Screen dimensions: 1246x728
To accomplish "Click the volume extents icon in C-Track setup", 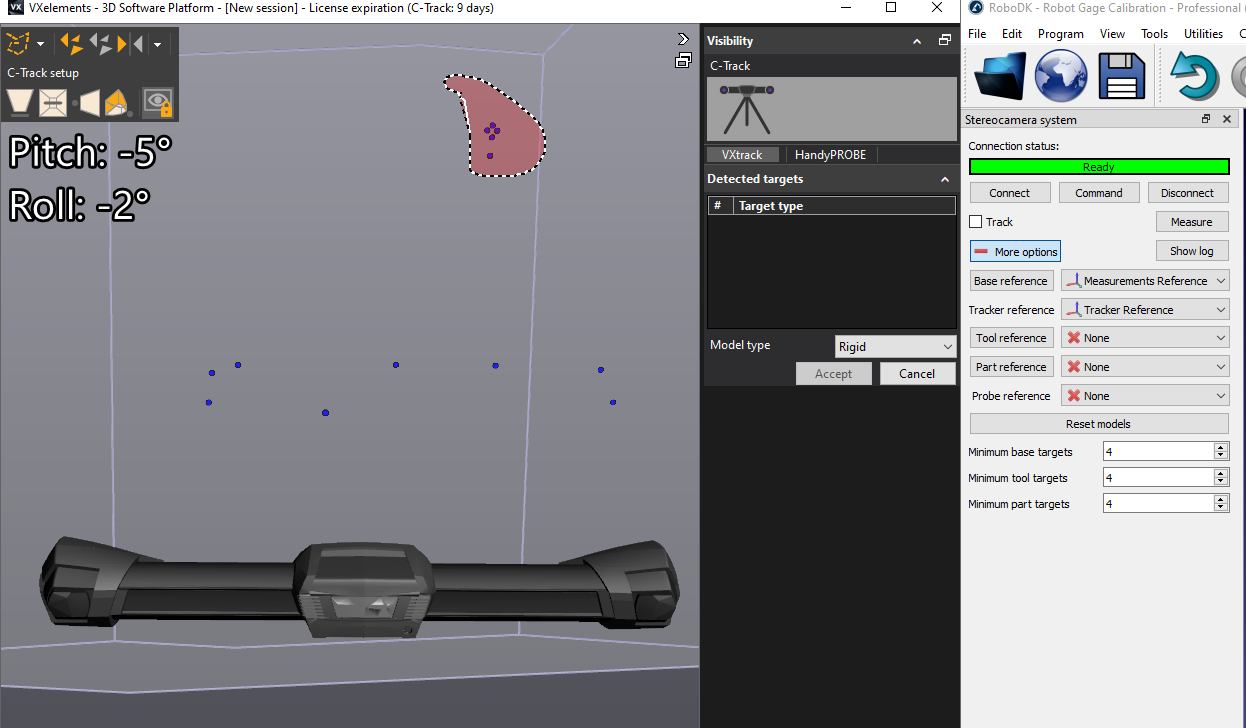I will [x=52, y=102].
